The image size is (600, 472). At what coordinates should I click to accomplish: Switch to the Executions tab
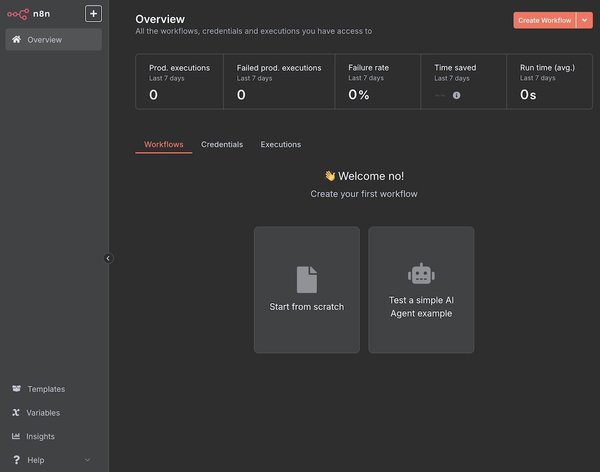[x=280, y=145]
